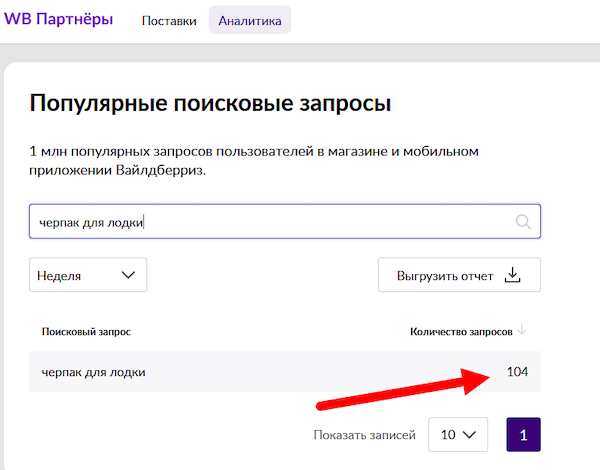Expand the records-per-page dropdown showing 10
600x470 pixels.
(457, 435)
